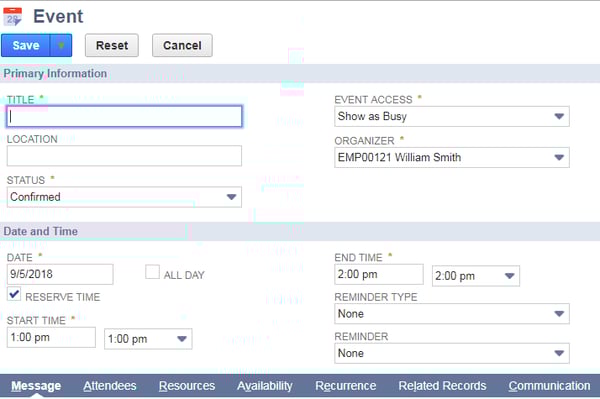Screen dimensions: 600x399
Task: Open the Availability tab
Action: [x=265, y=386]
